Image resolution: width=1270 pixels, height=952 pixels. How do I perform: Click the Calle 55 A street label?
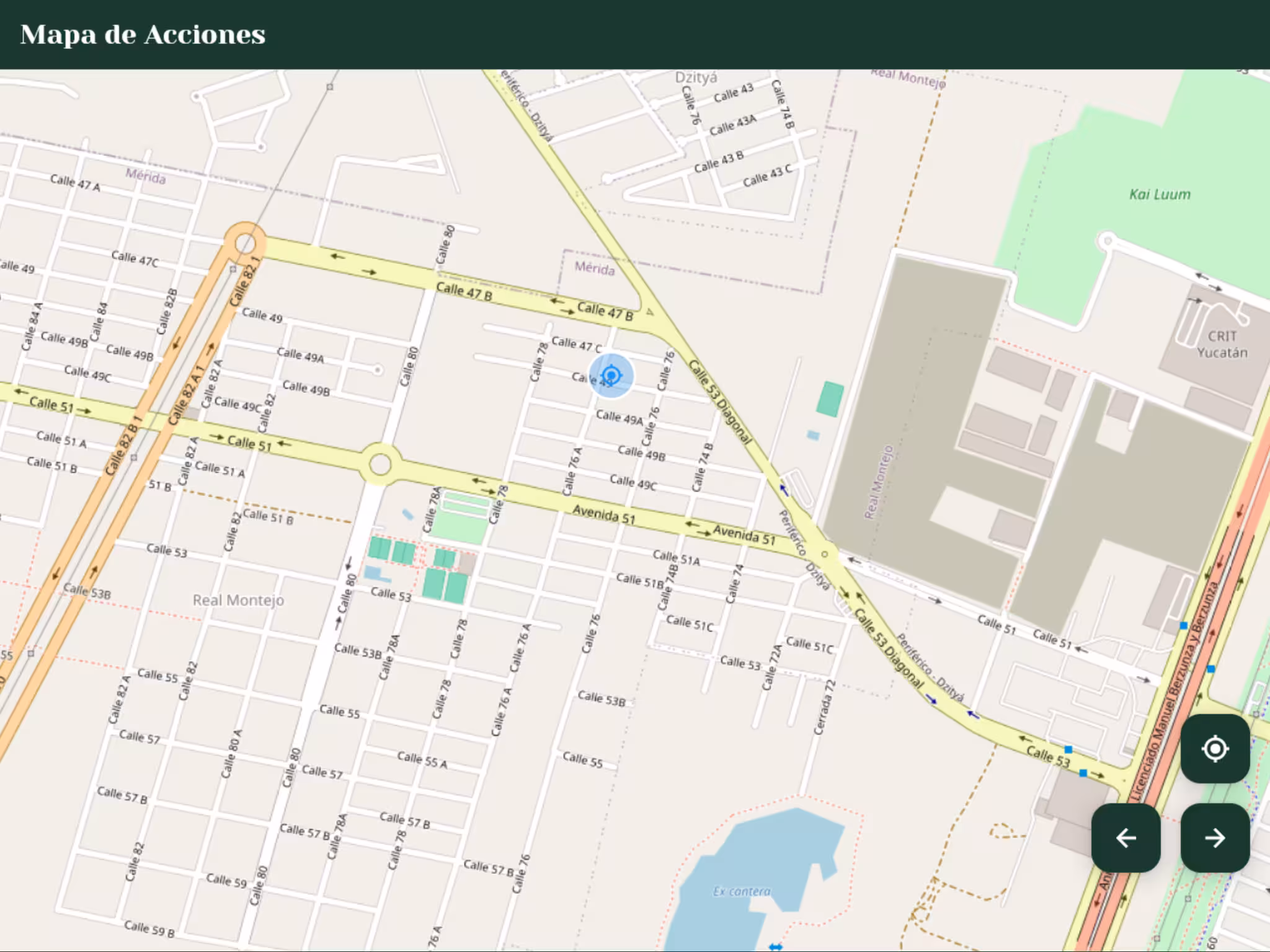(422, 760)
